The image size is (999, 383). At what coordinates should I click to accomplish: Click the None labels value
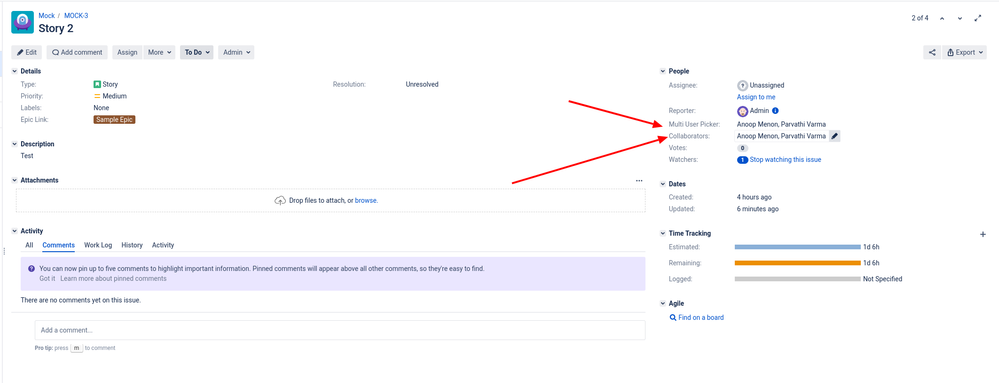101,108
